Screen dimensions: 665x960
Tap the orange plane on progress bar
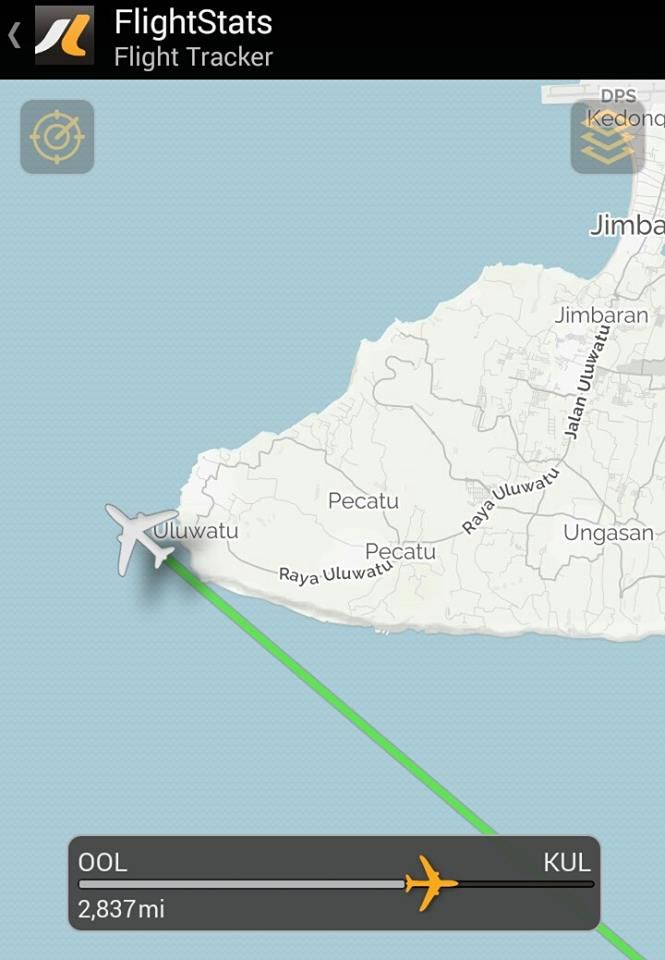431,883
